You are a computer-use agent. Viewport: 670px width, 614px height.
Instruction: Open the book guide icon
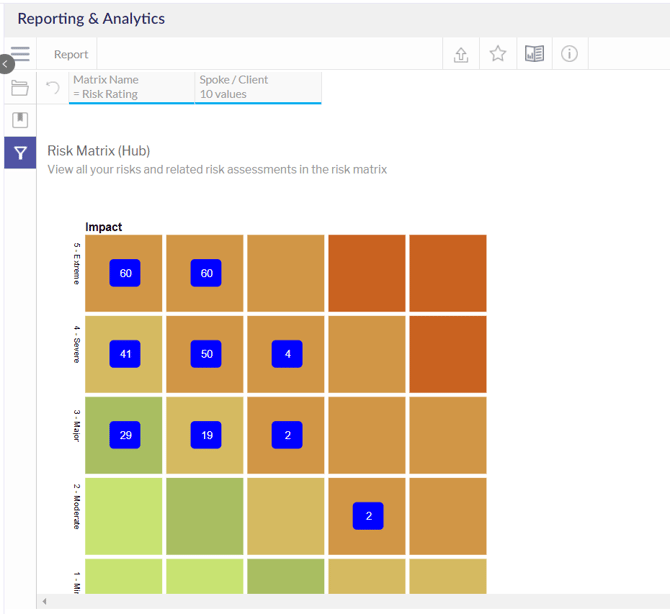click(534, 55)
